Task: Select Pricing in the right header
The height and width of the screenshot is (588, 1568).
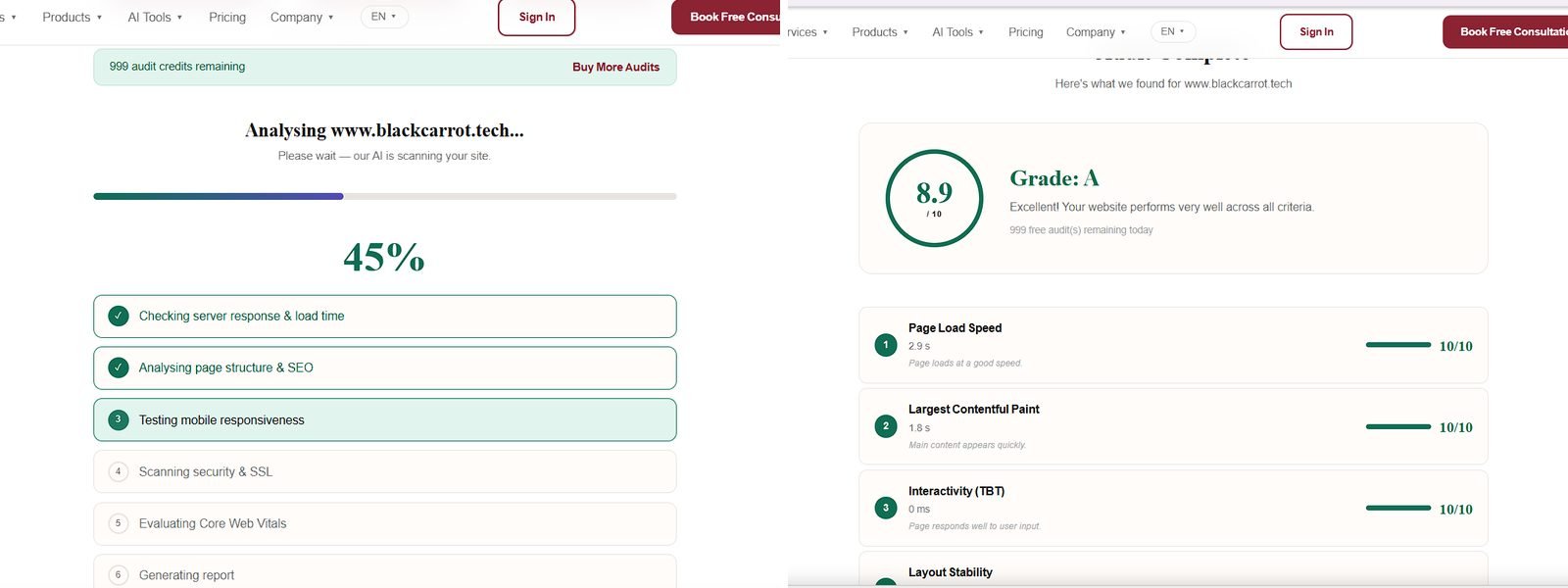Action: (x=1026, y=32)
